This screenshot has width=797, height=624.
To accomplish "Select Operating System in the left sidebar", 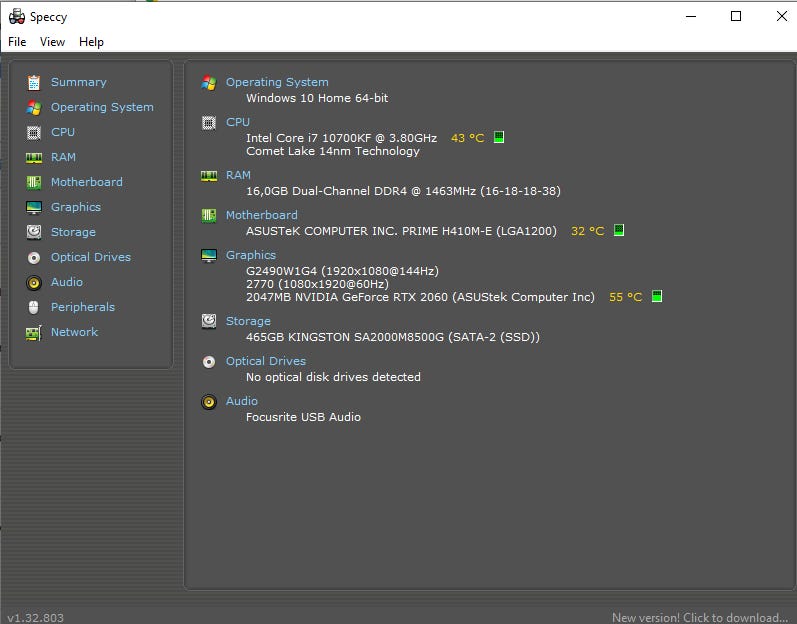I will tap(102, 107).
